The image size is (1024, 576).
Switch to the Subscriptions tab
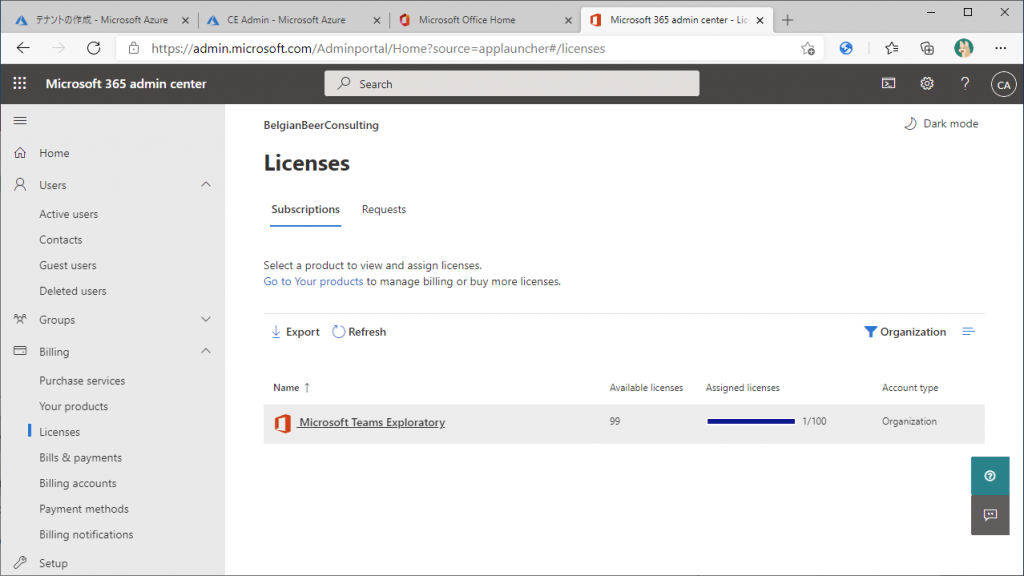306,209
